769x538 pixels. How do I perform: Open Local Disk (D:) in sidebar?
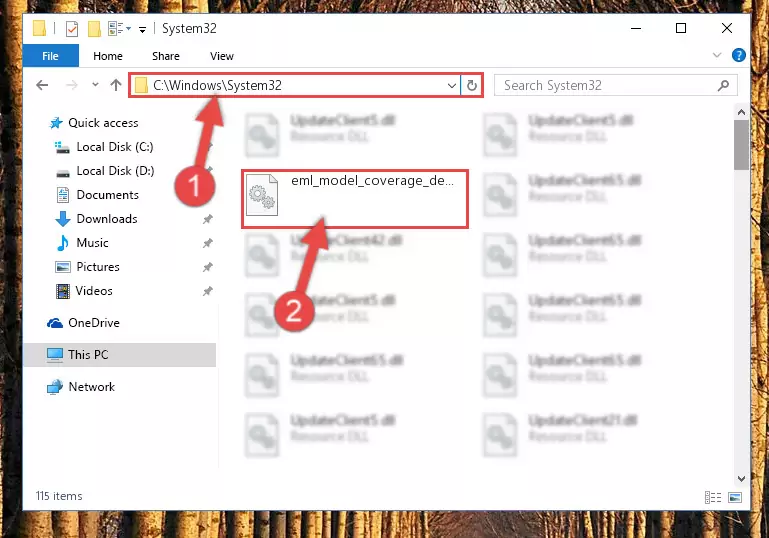(x=115, y=171)
